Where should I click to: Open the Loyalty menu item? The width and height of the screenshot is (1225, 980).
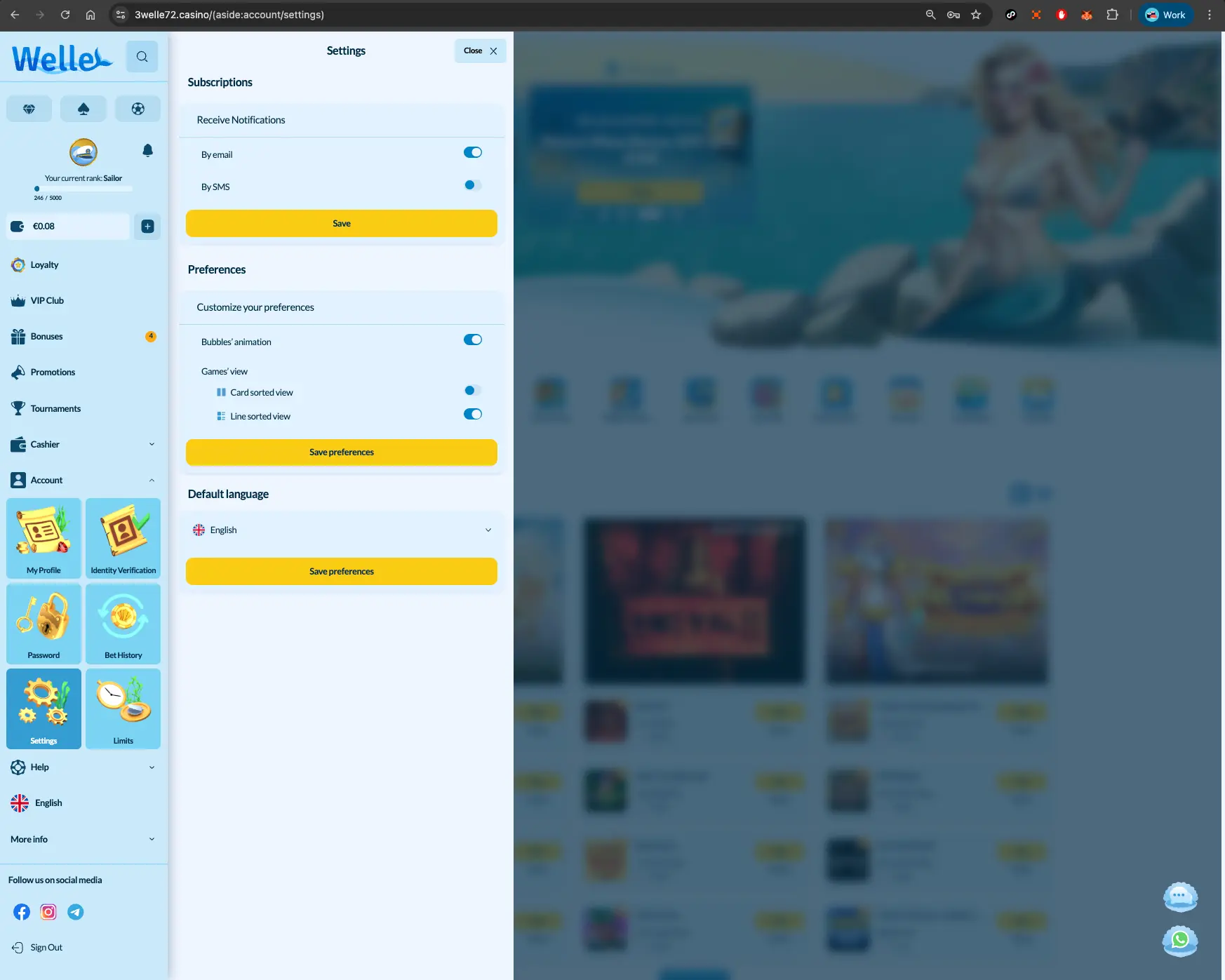(35, 265)
